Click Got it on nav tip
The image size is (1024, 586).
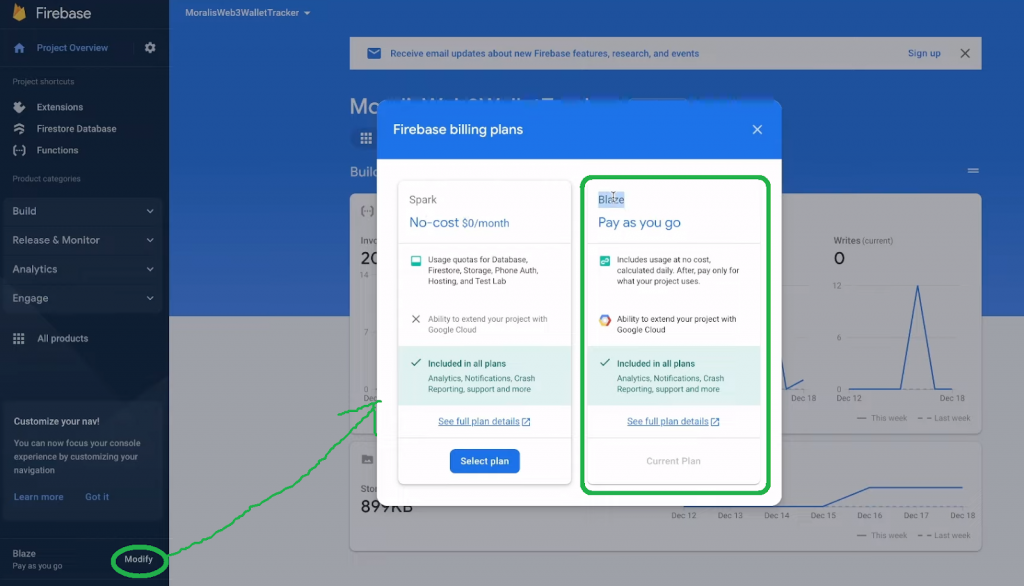tap(97, 497)
